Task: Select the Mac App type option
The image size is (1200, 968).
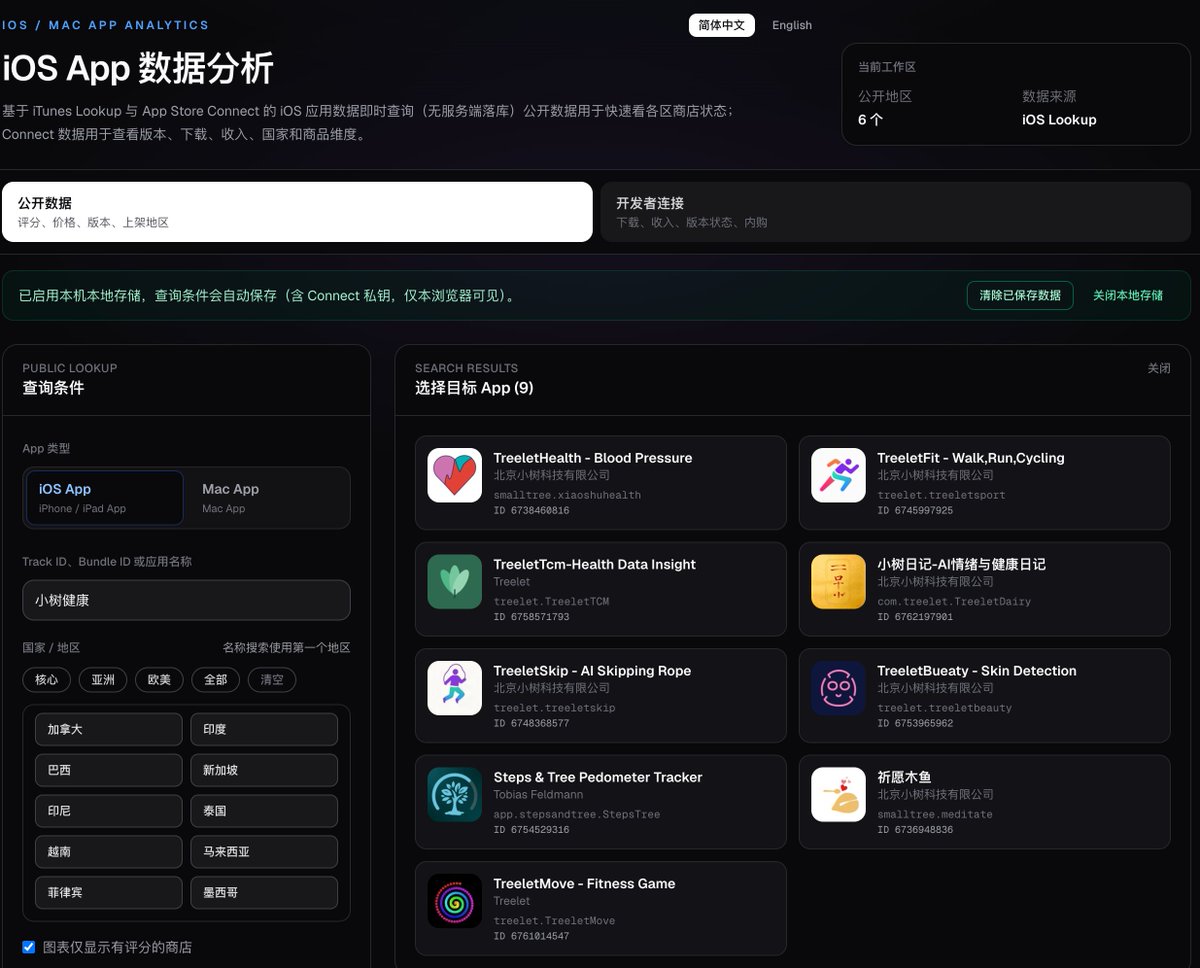Action: tap(267, 498)
